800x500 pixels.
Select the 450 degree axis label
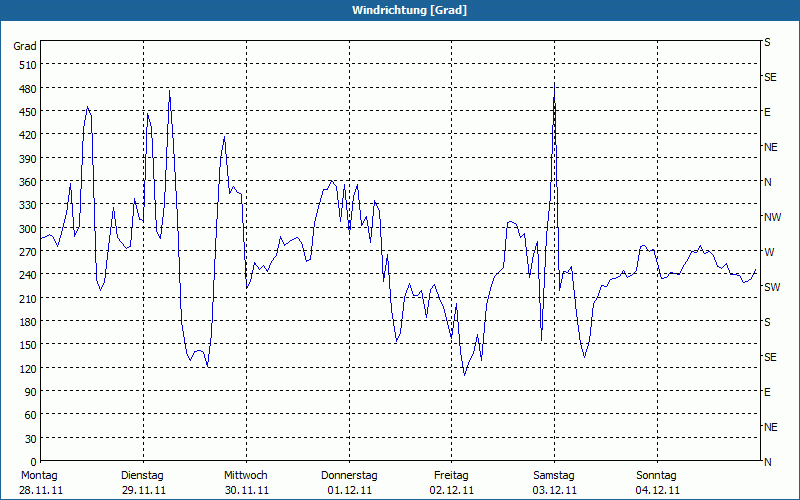point(28,112)
